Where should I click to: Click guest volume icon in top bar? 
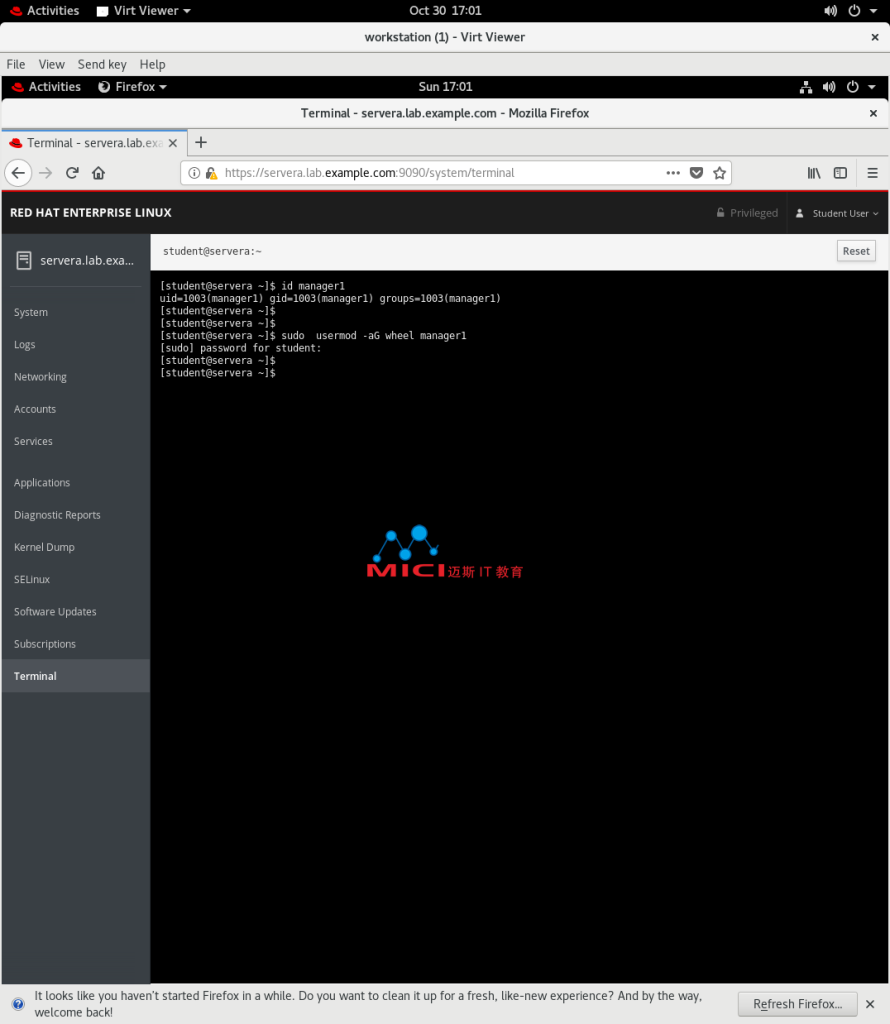click(829, 87)
